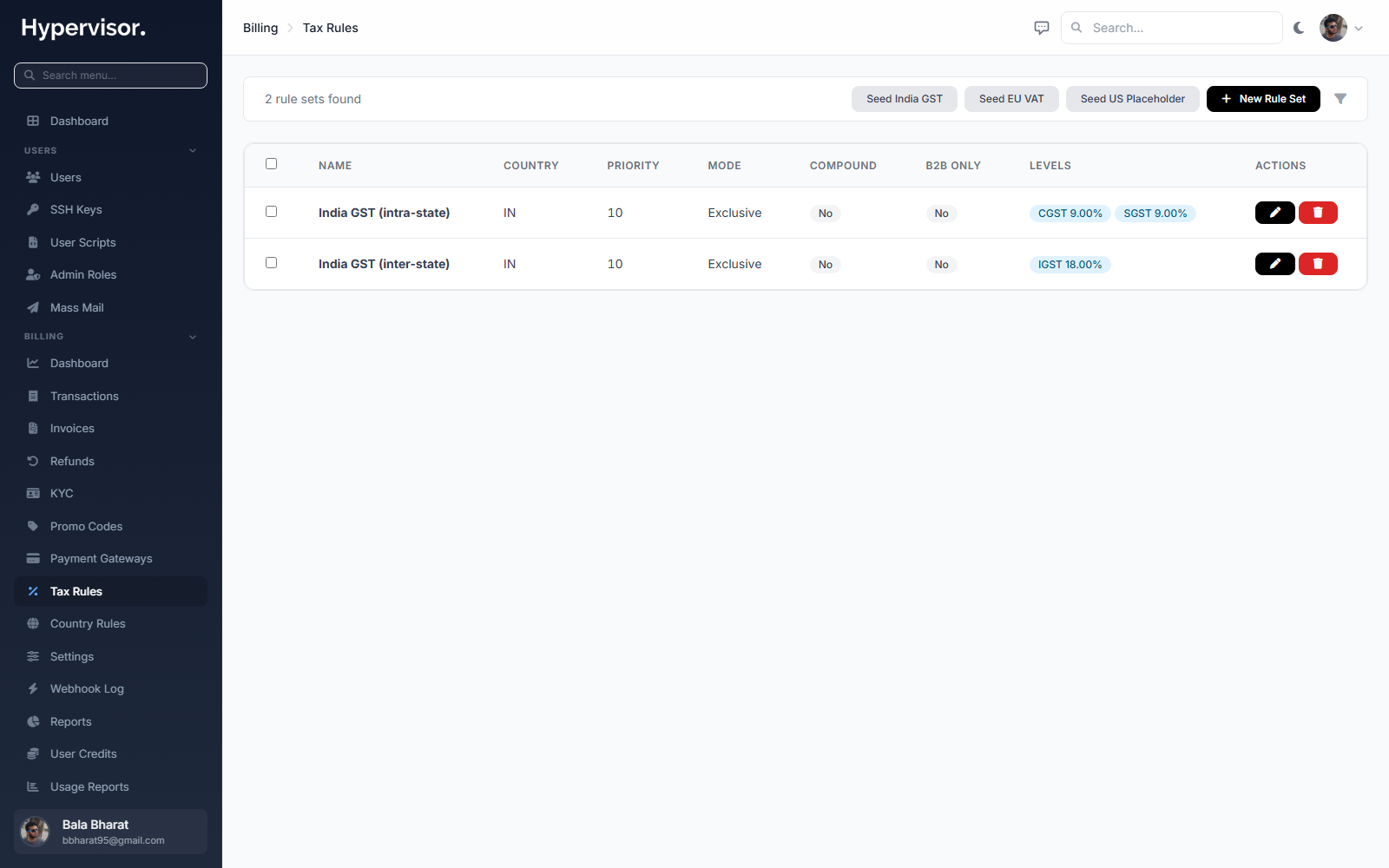
Task: Select the India GST (inter-state) row checkbox
Action: click(x=271, y=263)
